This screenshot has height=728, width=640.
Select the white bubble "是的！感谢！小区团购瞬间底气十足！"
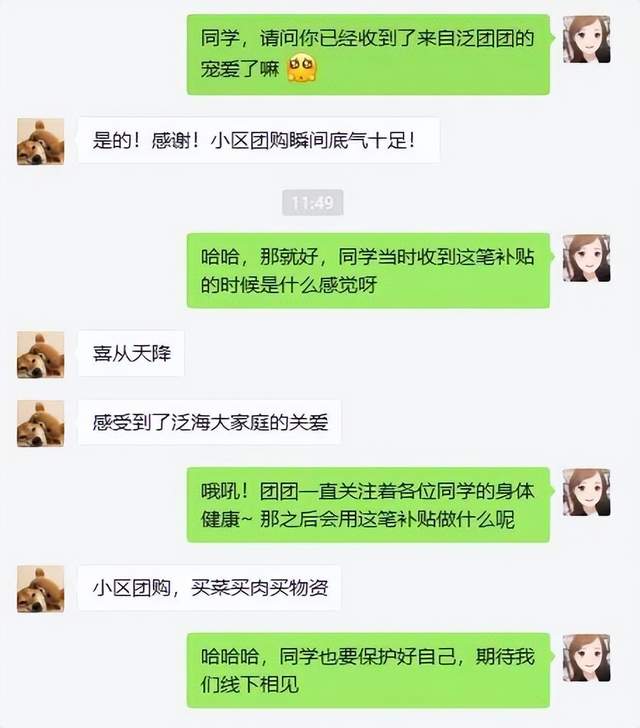259,140
